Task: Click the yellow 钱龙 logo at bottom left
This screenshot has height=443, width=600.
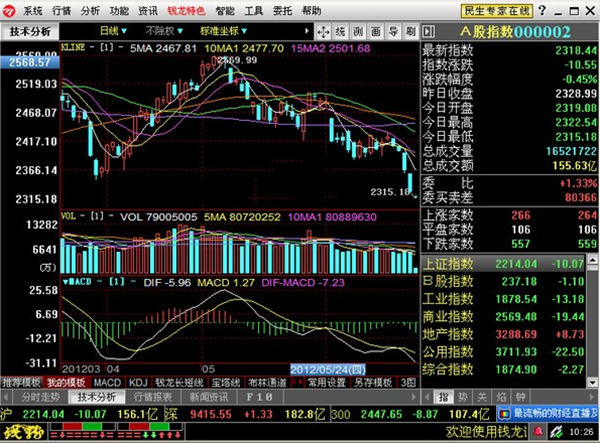Action: (x=23, y=432)
